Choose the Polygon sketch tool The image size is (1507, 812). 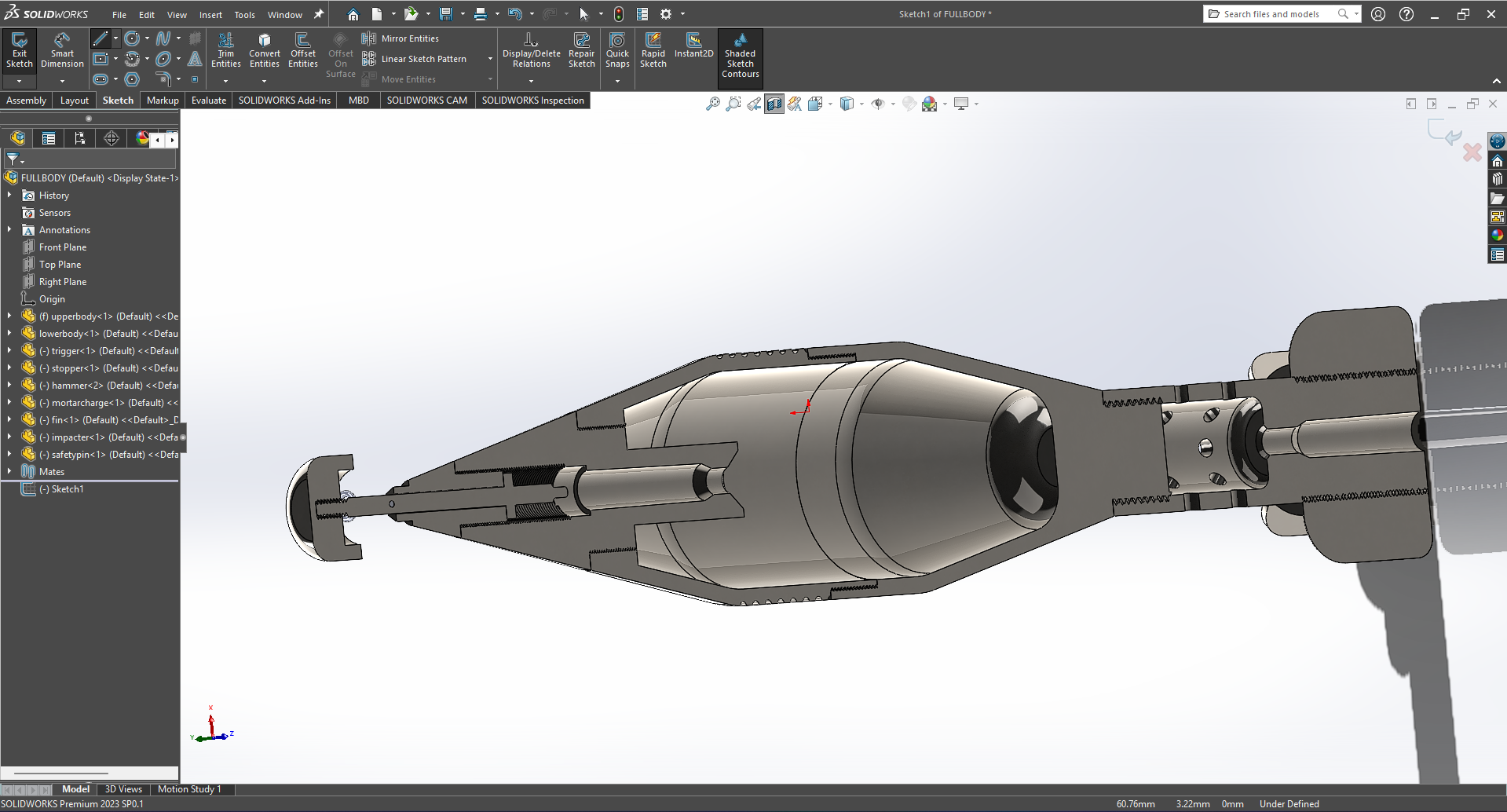click(x=132, y=79)
